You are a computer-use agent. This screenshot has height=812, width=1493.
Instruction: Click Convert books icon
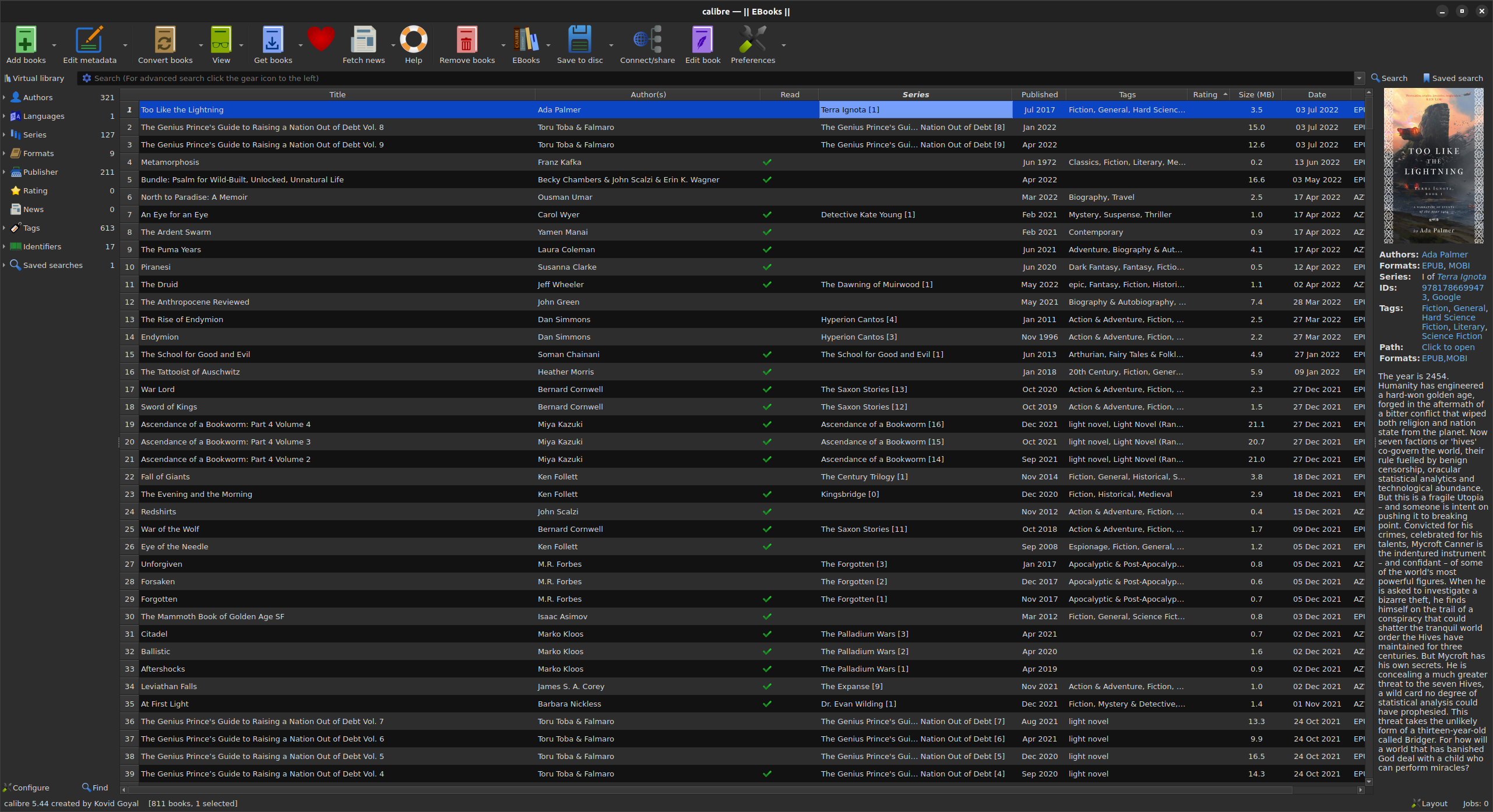pyautogui.click(x=165, y=40)
